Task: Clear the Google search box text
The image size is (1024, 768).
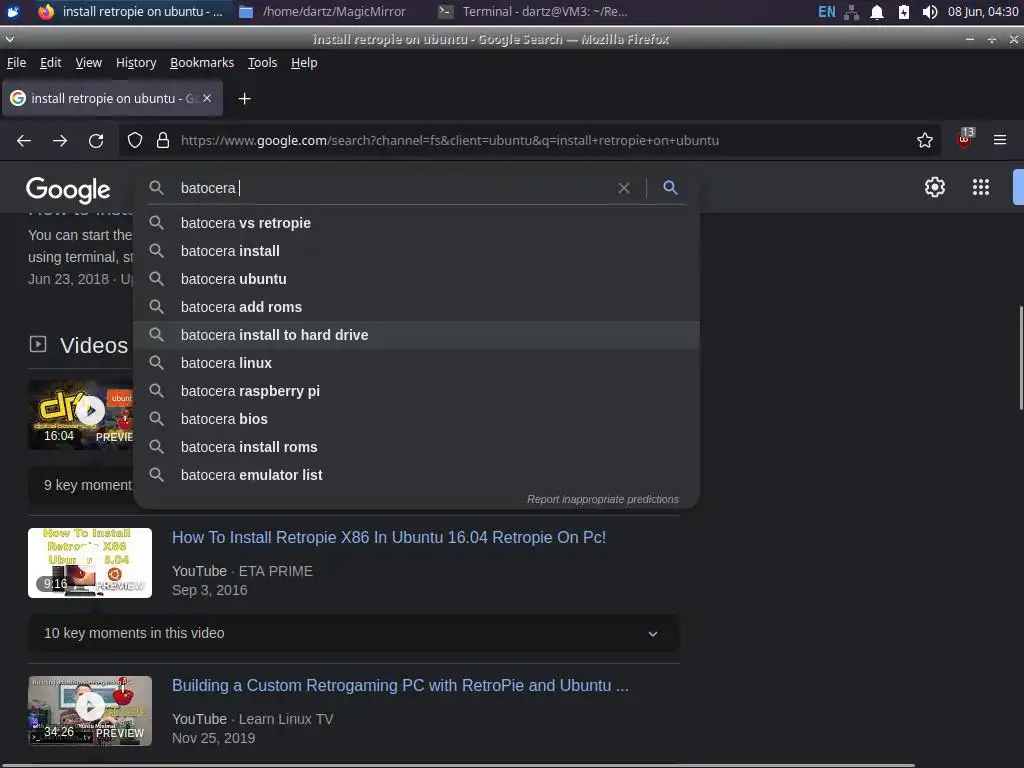Action: (x=624, y=188)
